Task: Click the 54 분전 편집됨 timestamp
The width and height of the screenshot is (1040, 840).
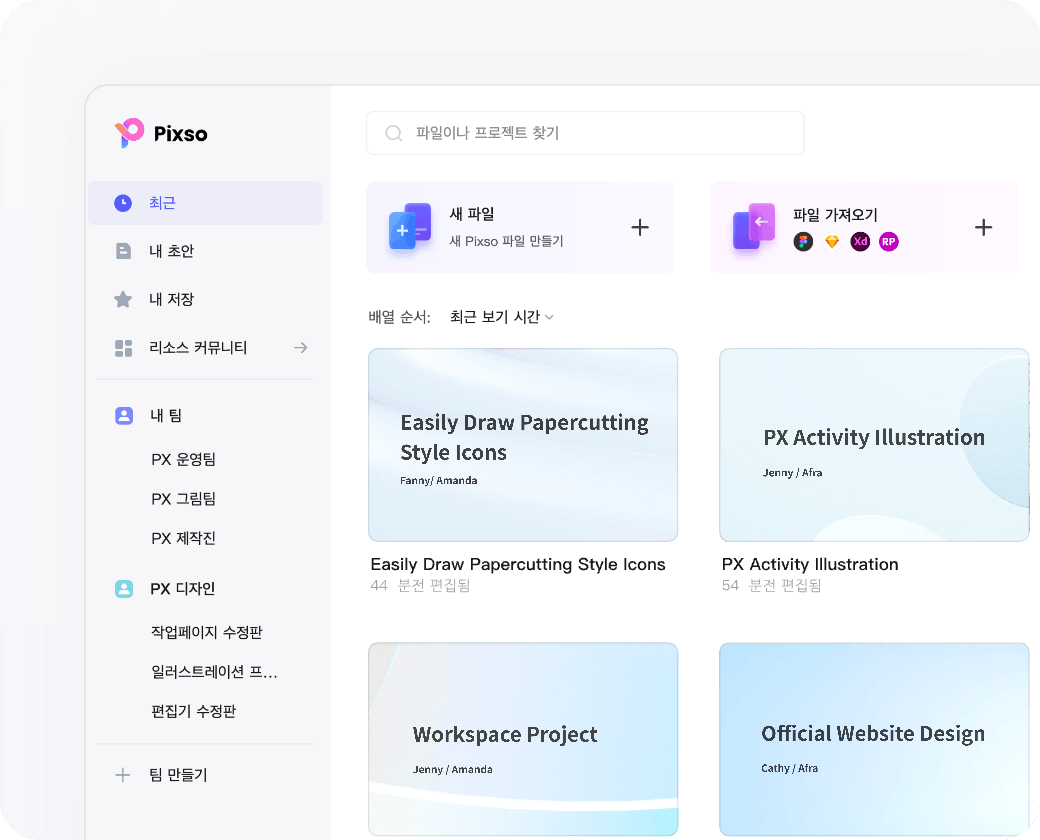Action: (771, 585)
